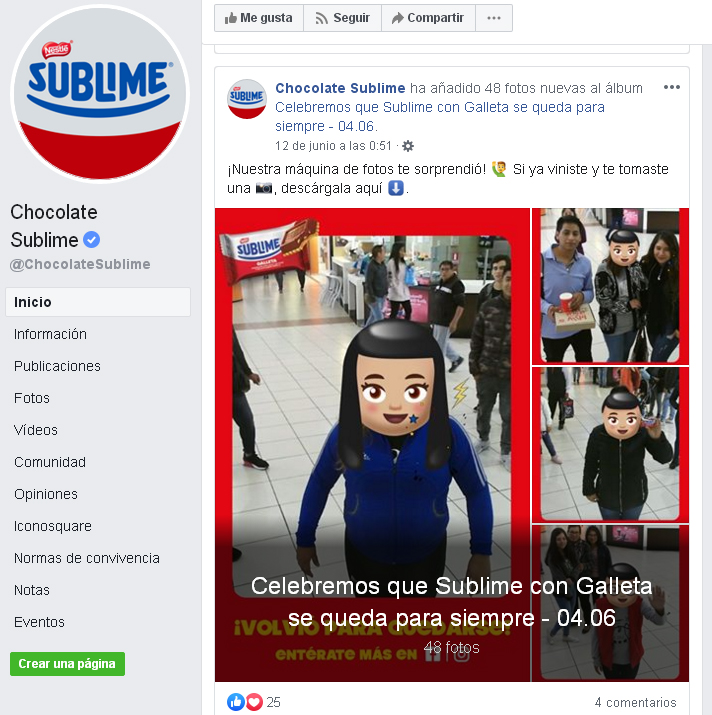Open the album title link in post

[x=440, y=116]
